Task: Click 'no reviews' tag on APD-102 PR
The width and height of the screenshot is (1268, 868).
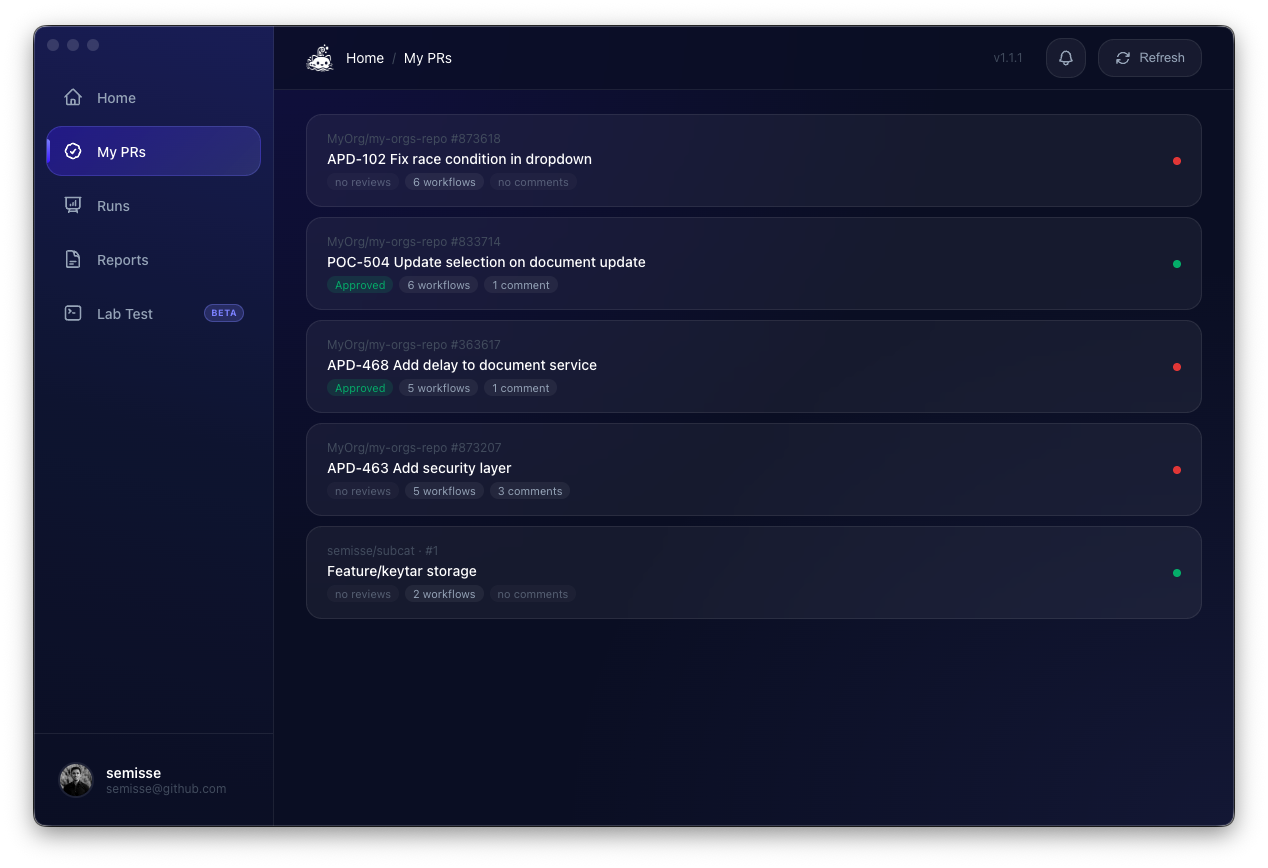Action: 363,182
